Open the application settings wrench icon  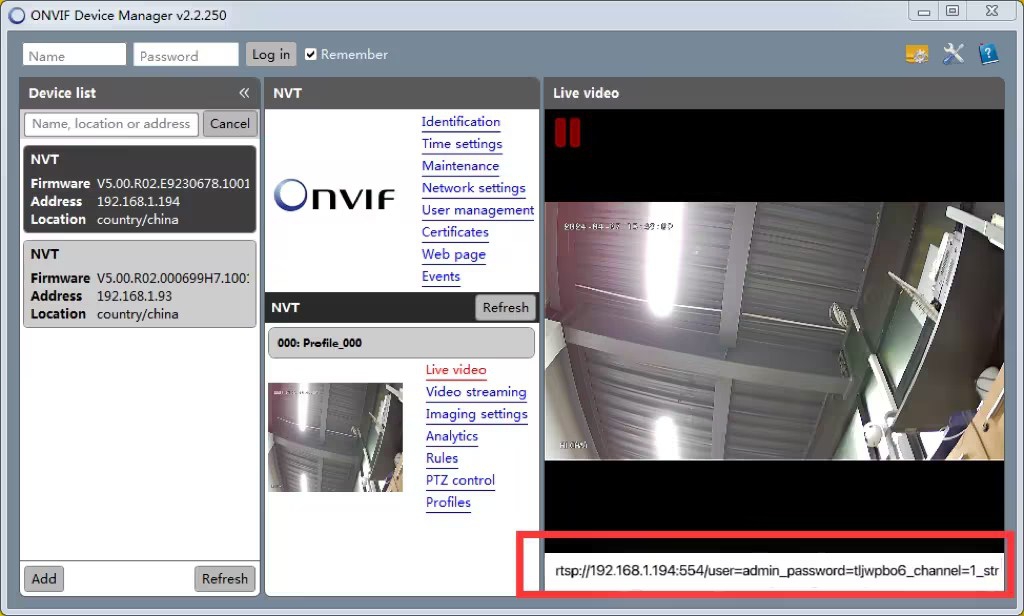point(953,54)
